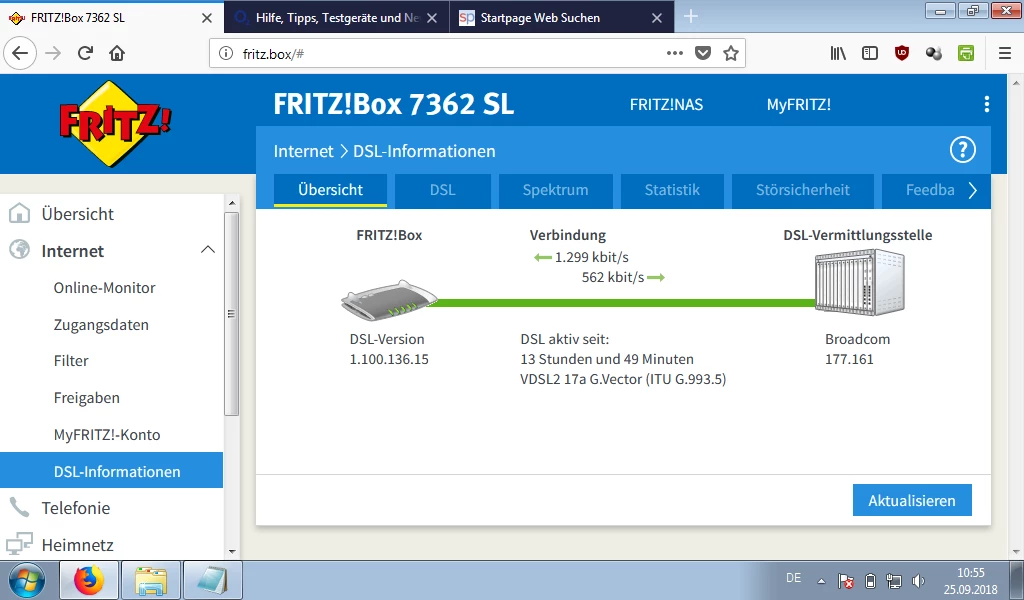1024x600 pixels.
Task: Go to the browser home page
Action: point(117,54)
